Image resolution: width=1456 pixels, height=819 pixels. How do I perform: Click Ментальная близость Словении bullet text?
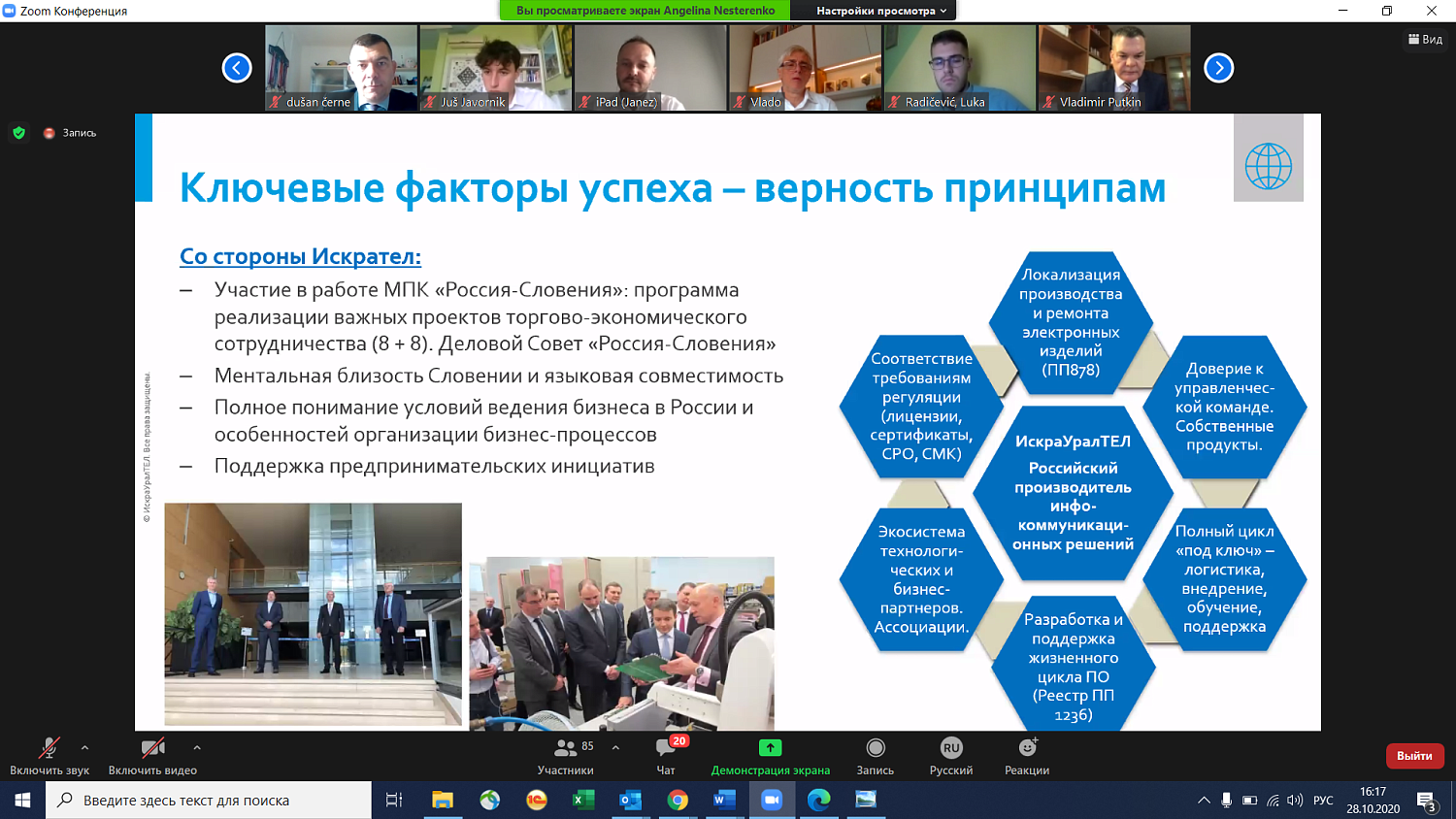coord(499,376)
